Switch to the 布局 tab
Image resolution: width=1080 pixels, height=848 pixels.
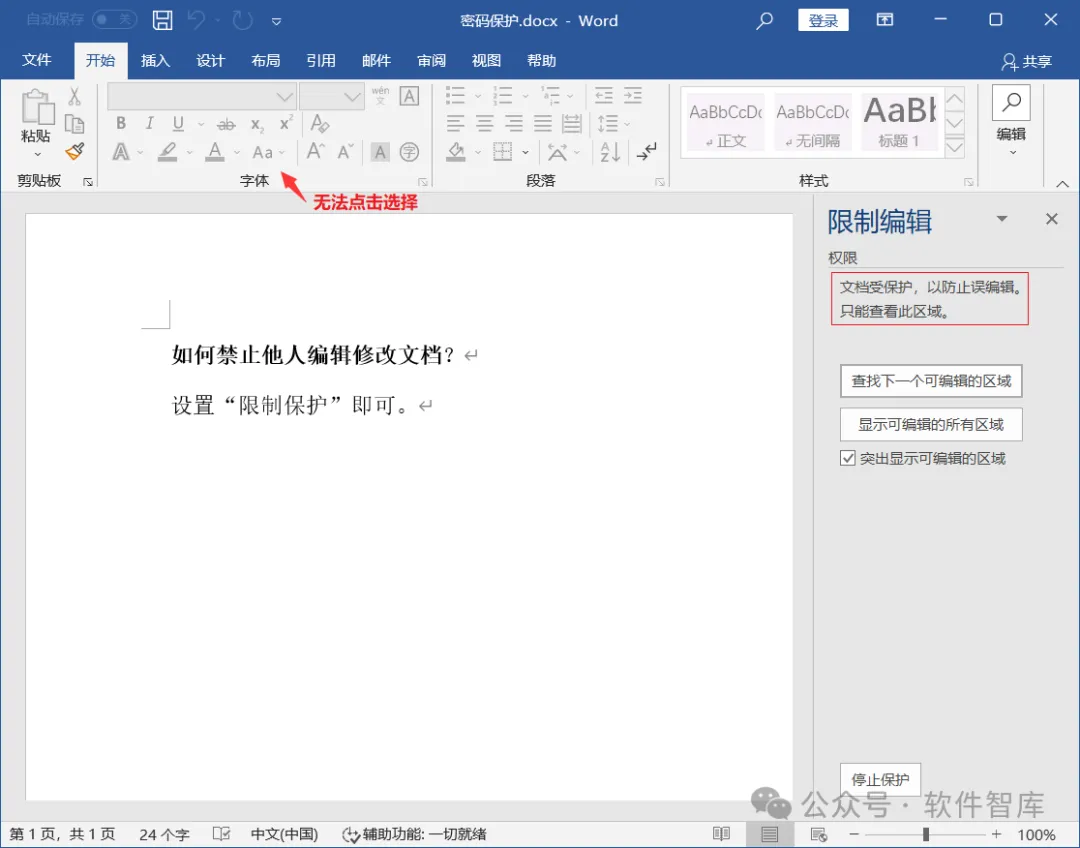click(265, 61)
